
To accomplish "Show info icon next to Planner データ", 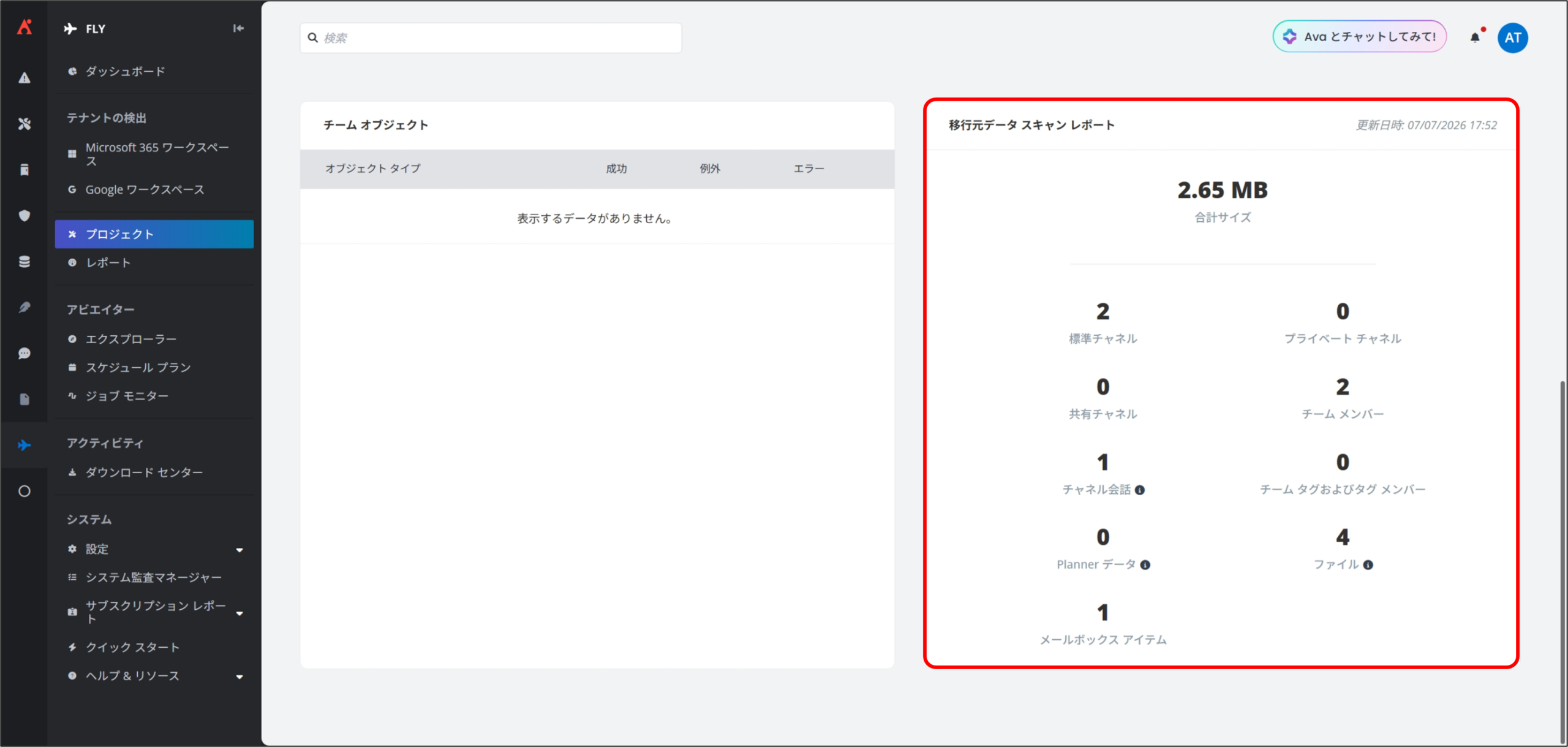I will click(x=1145, y=565).
